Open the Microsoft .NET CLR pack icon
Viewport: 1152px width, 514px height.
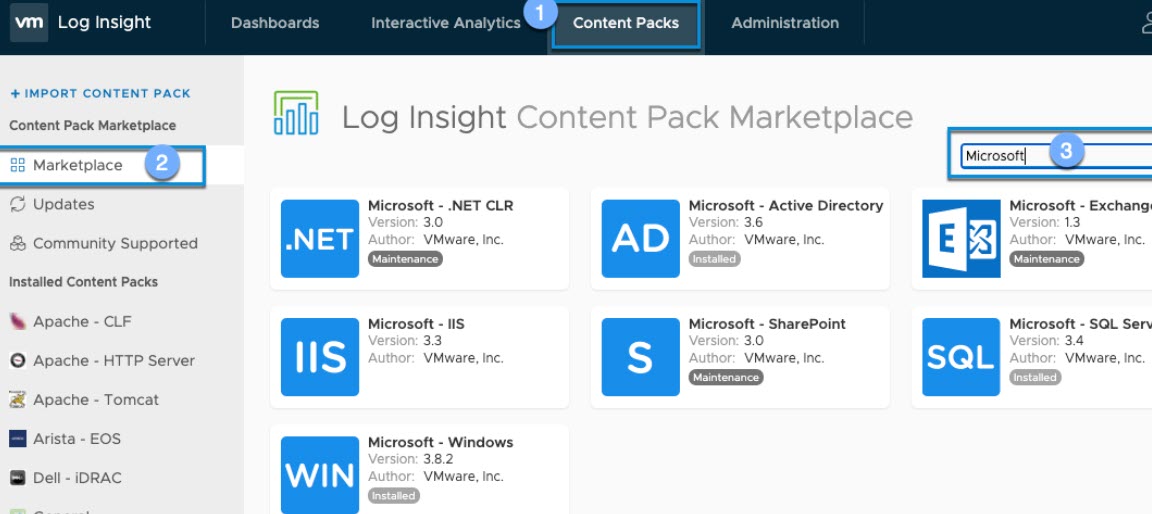point(319,239)
